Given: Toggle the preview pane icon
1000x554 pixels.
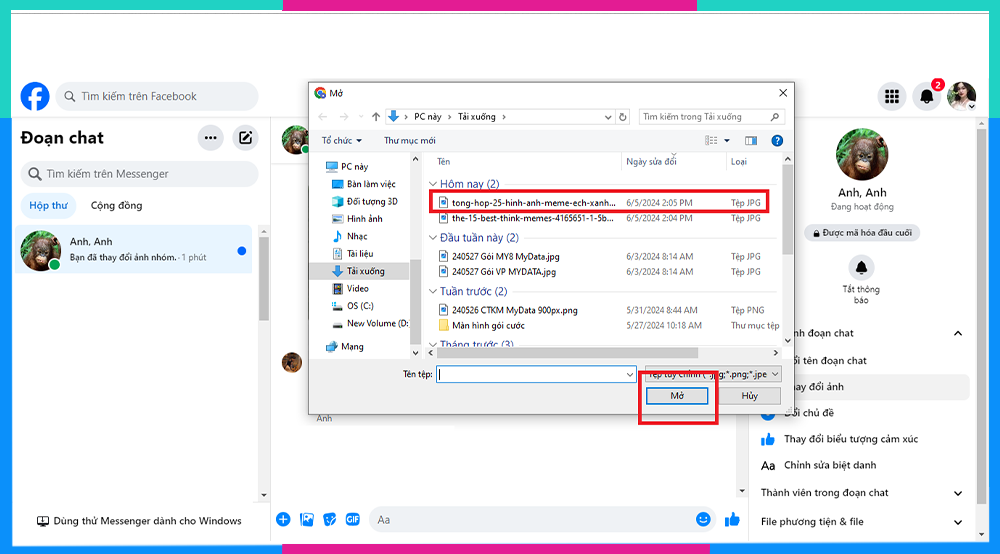Looking at the screenshot, I should pos(751,141).
